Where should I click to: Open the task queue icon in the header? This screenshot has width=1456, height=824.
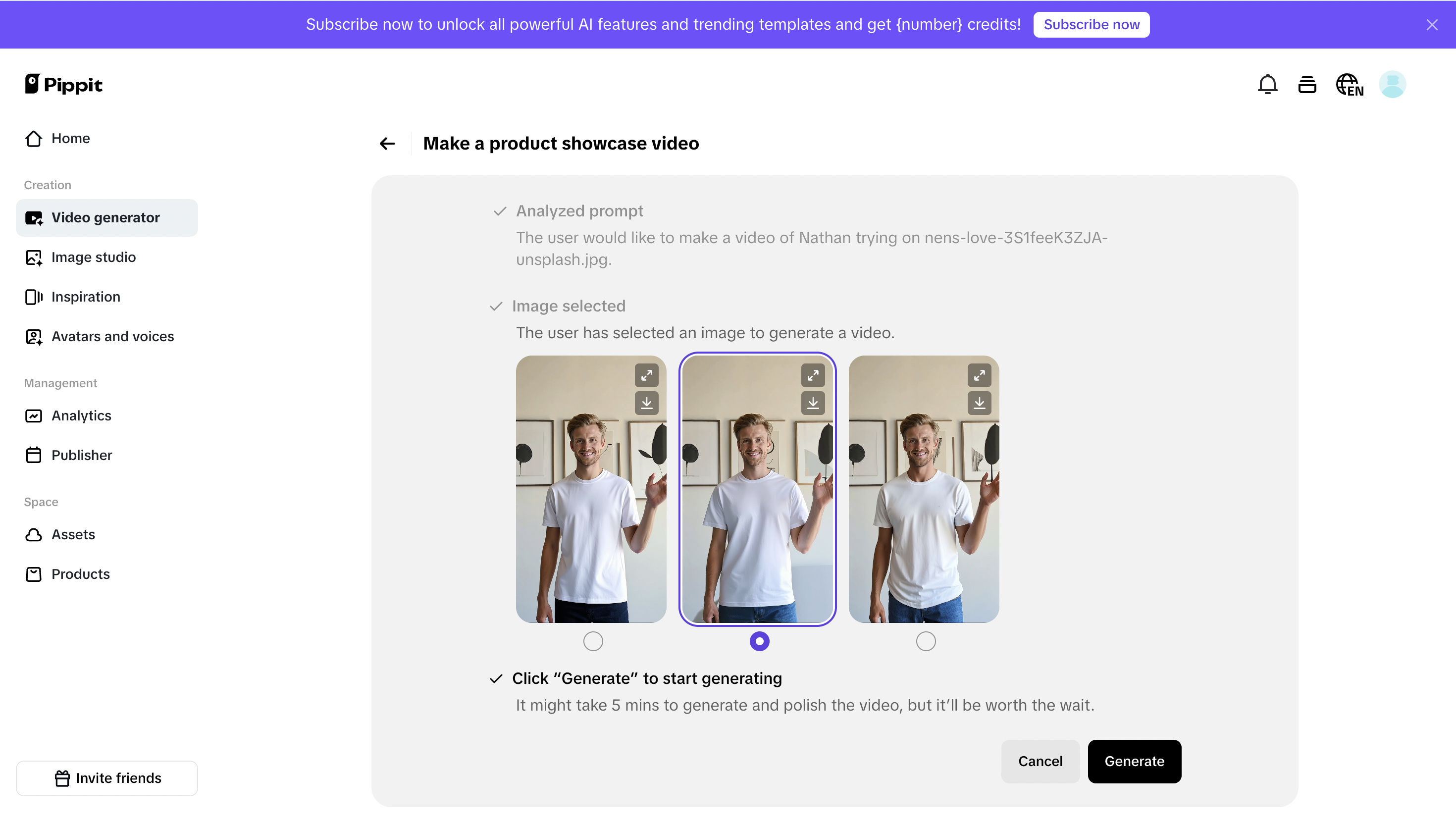[x=1307, y=84]
